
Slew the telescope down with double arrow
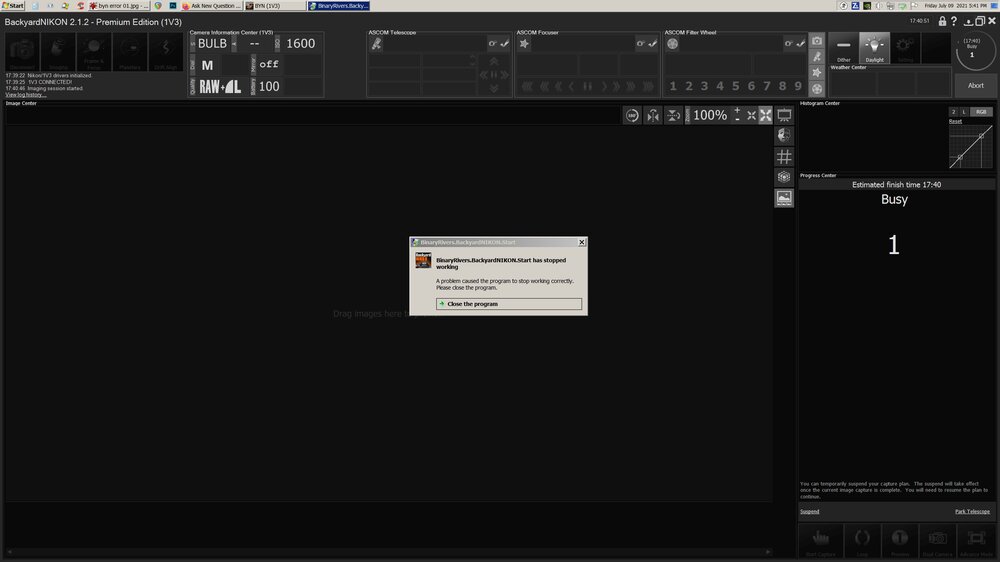pyautogui.click(x=494, y=89)
